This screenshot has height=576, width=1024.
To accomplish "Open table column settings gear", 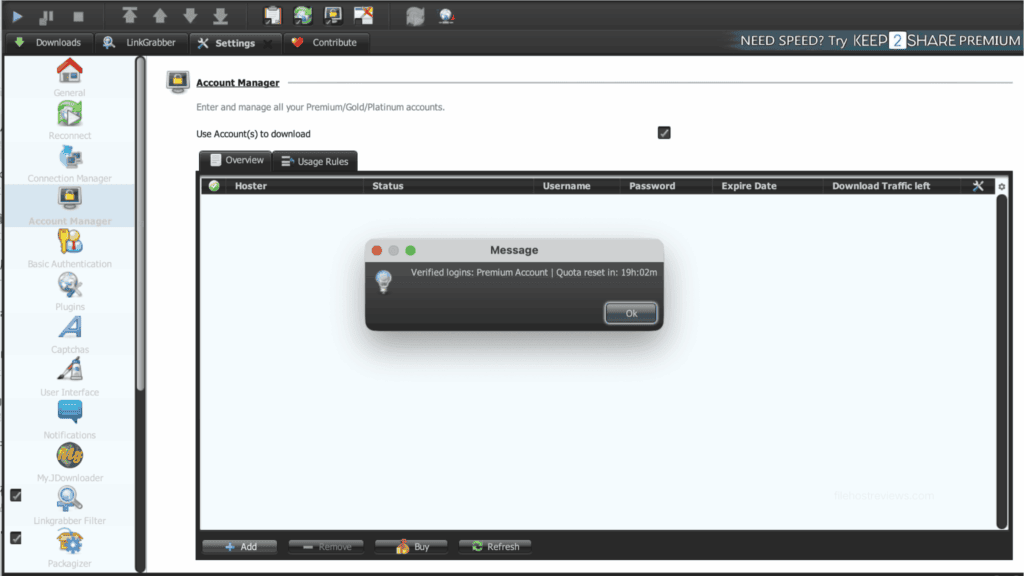I will tap(1002, 187).
